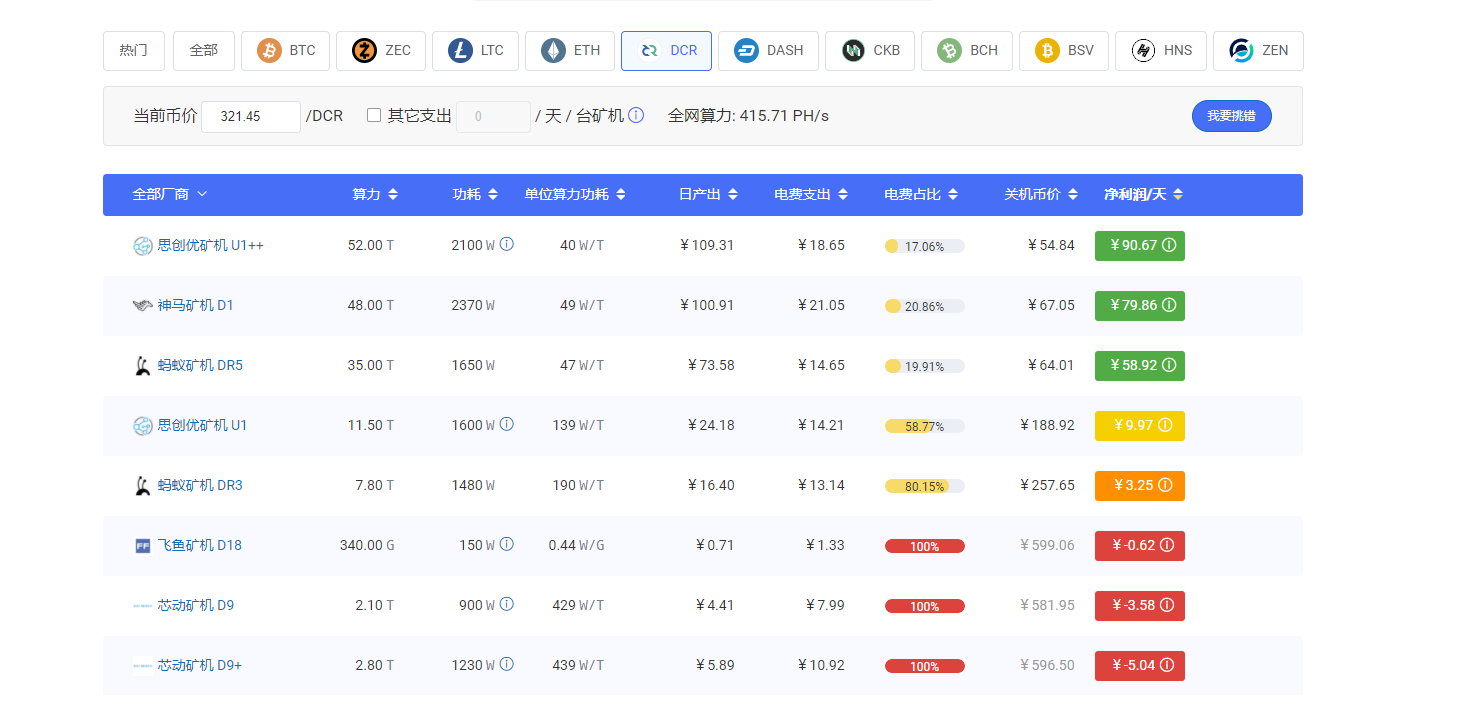Select the BSV coin tab
Viewport: 1481px width, 721px height.
click(x=1064, y=51)
